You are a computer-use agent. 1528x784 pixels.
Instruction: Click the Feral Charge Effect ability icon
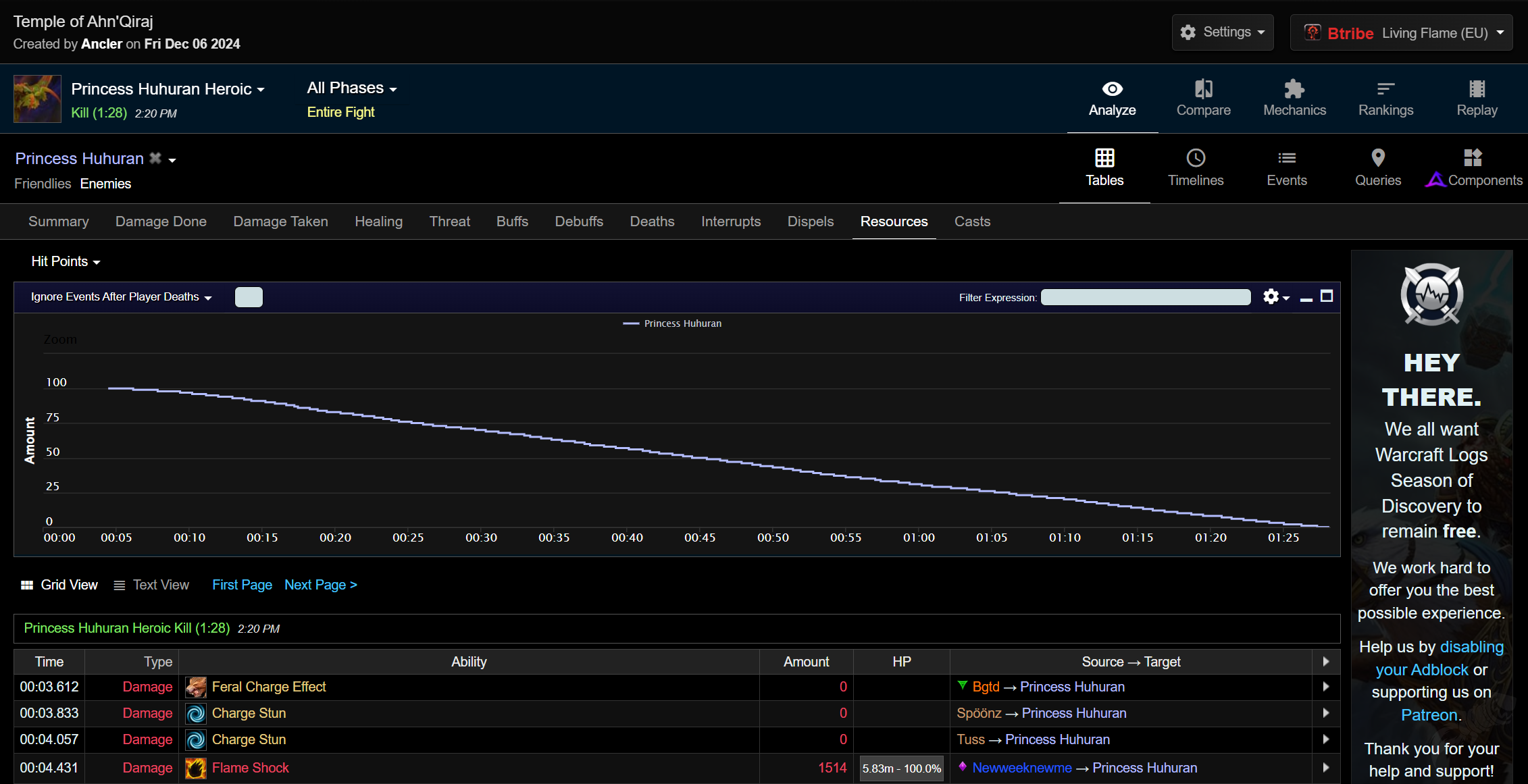[196, 687]
